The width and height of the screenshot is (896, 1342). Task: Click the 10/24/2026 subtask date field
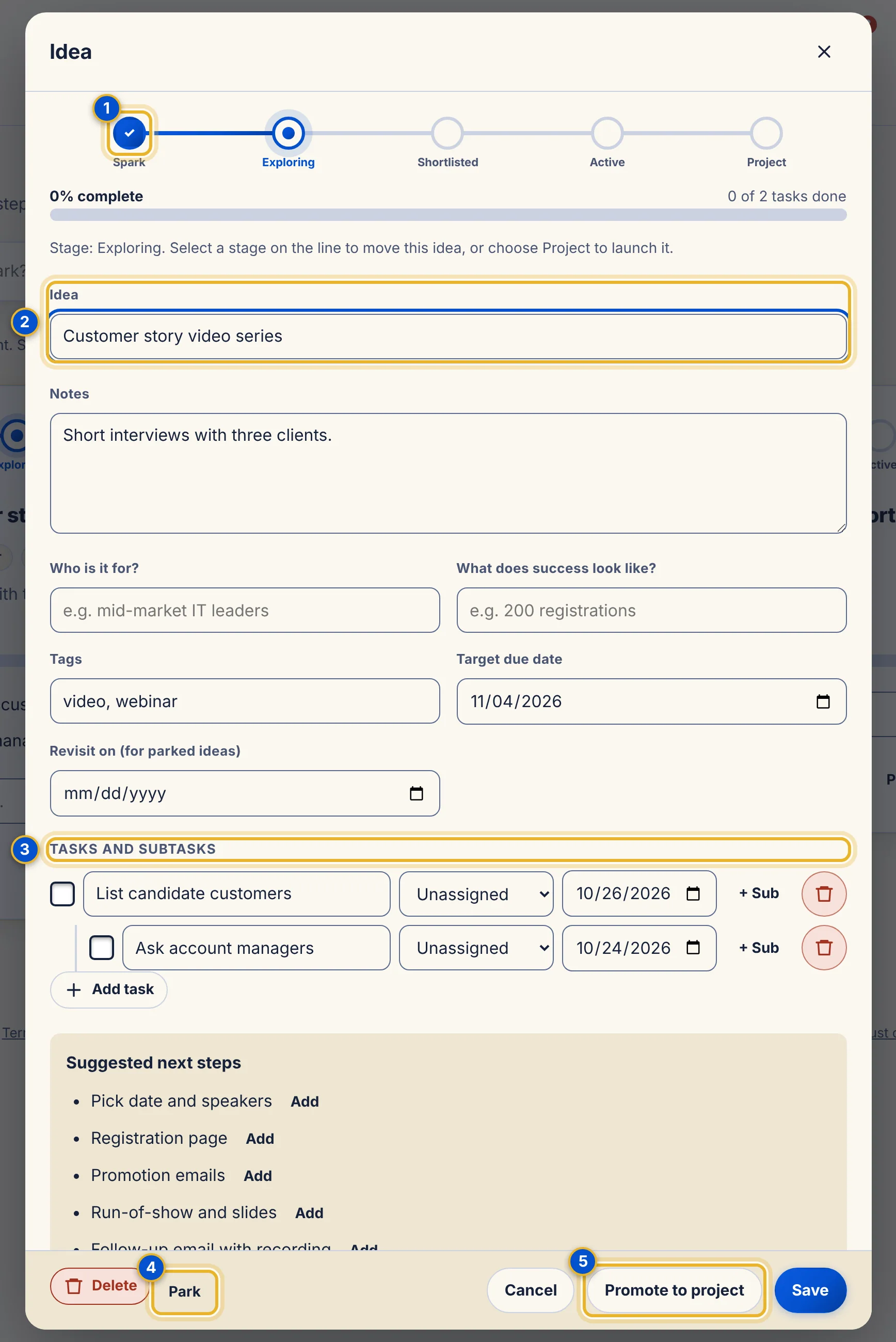coord(639,947)
